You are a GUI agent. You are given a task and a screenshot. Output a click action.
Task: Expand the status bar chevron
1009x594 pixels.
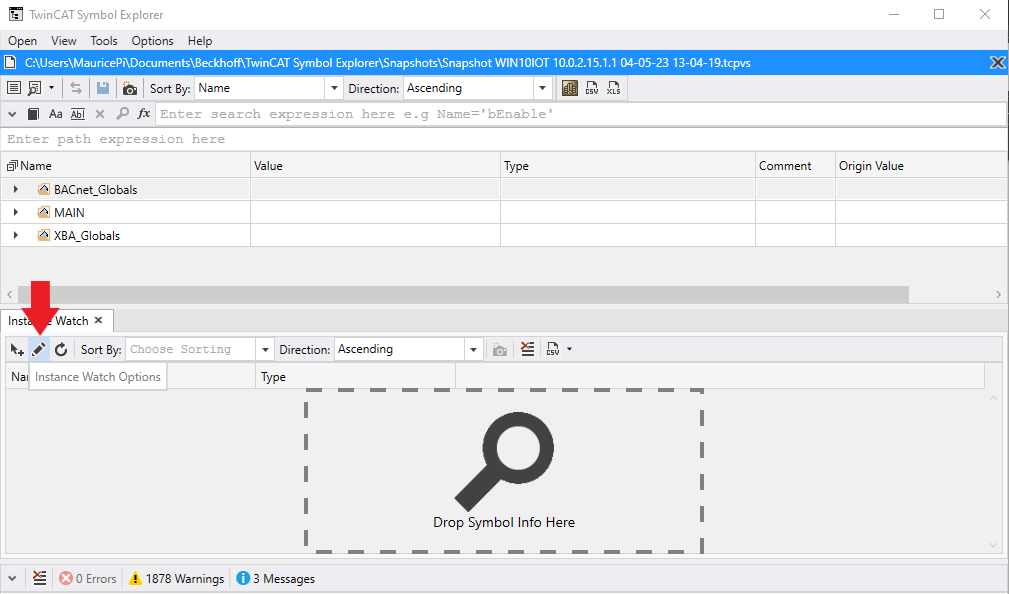pos(12,578)
